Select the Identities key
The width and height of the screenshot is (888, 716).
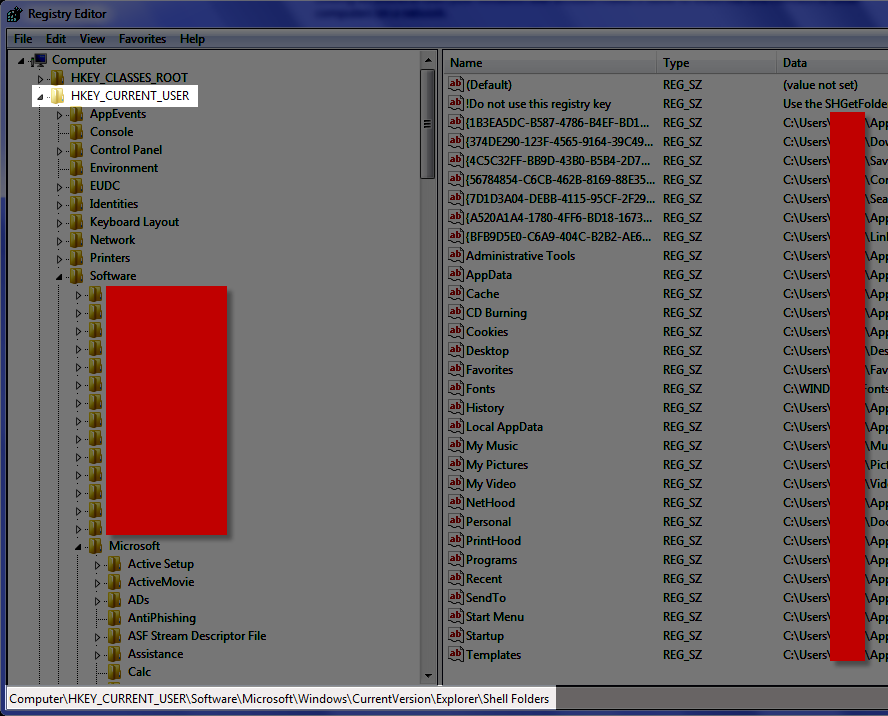[114, 204]
